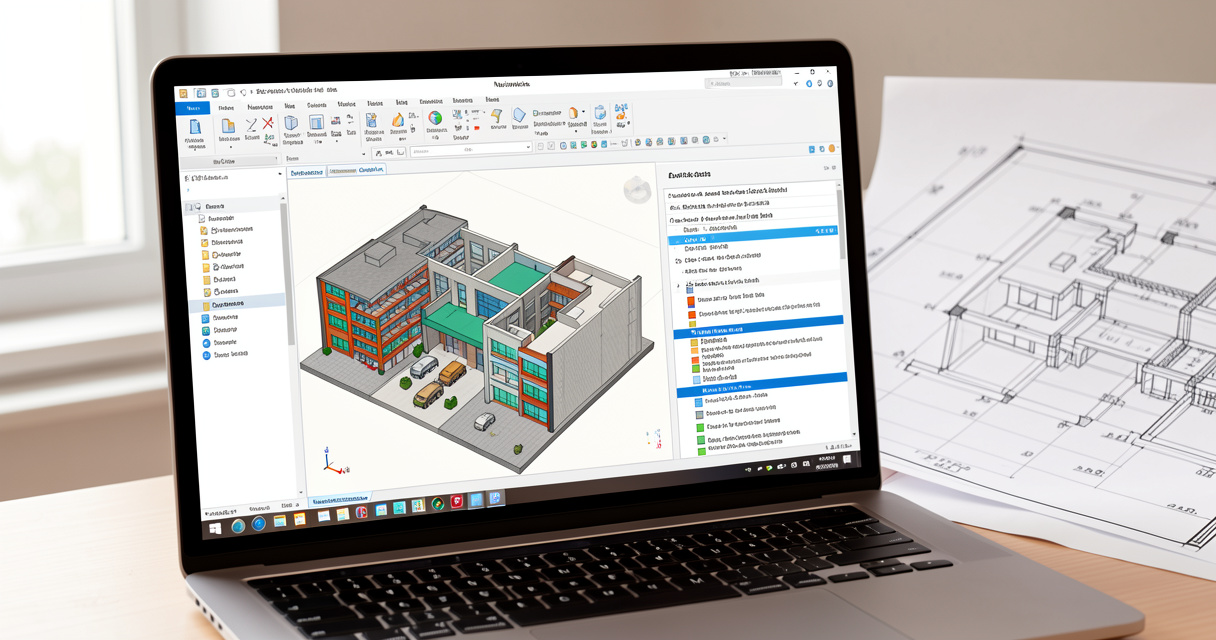Click the red X delete icon in ribbon
1216x640 pixels.
(268, 124)
